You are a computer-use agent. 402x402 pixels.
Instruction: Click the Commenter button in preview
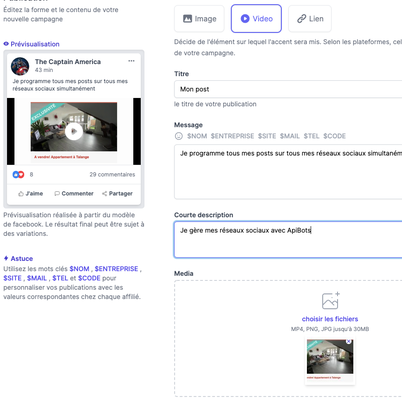pyautogui.click(x=74, y=193)
